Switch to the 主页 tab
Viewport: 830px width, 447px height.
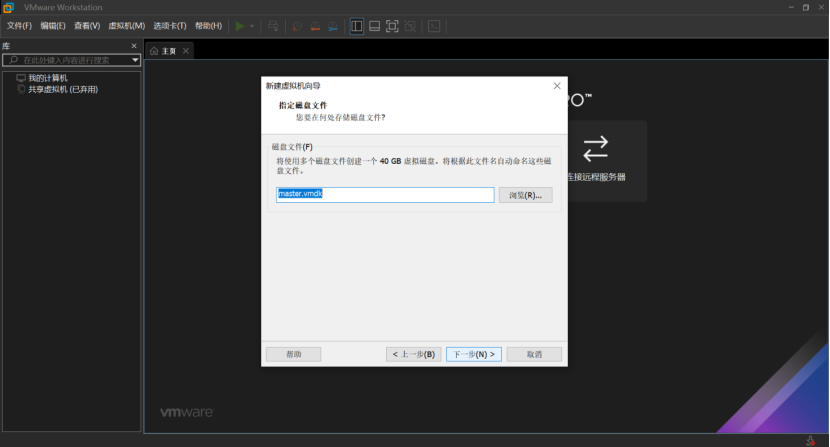[x=169, y=51]
